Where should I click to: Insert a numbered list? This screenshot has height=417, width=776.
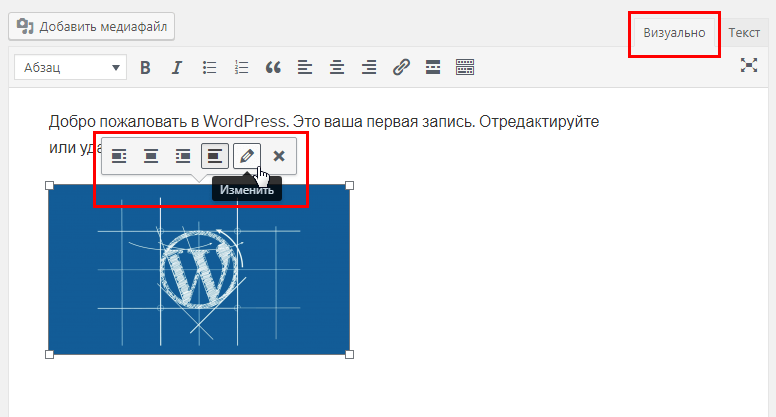pyautogui.click(x=241, y=67)
